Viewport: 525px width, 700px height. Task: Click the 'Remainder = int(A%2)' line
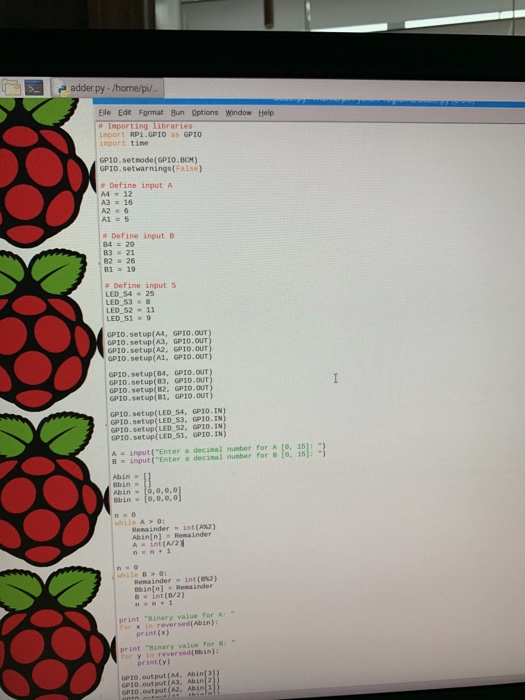[x=174, y=528]
